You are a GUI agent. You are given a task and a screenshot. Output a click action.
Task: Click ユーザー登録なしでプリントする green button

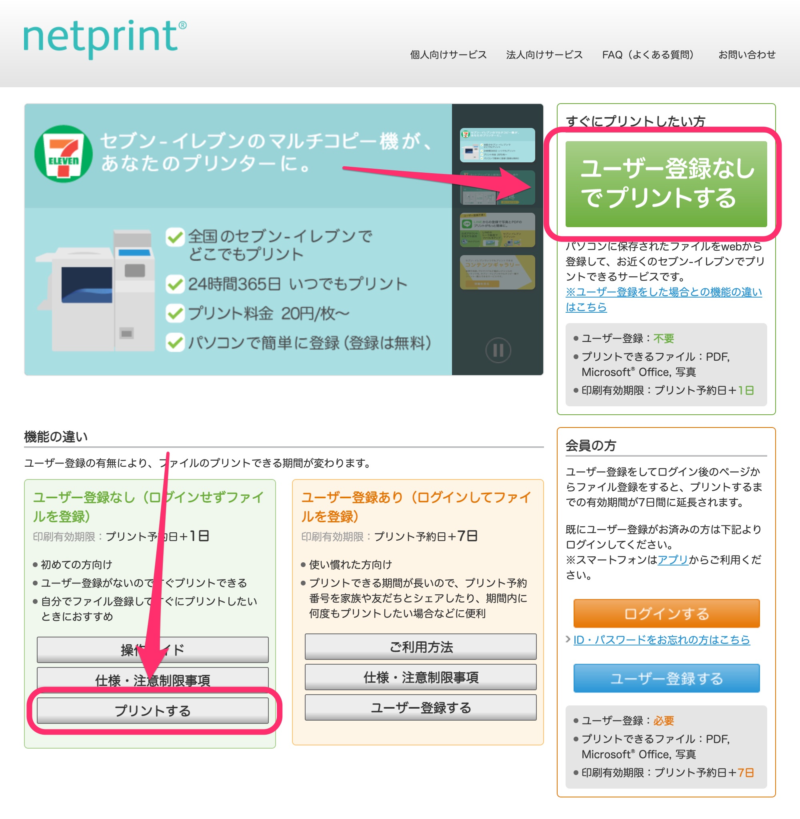[x=666, y=184]
